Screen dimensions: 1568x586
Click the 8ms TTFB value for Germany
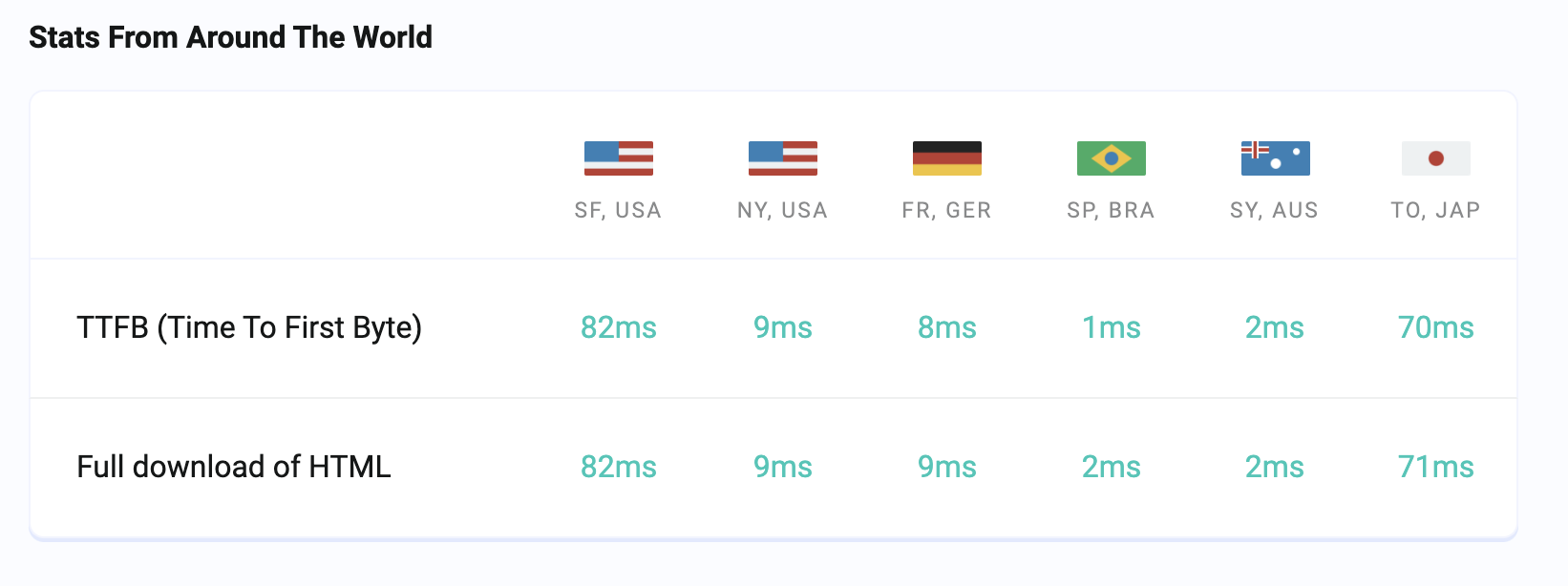(x=947, y=327)
